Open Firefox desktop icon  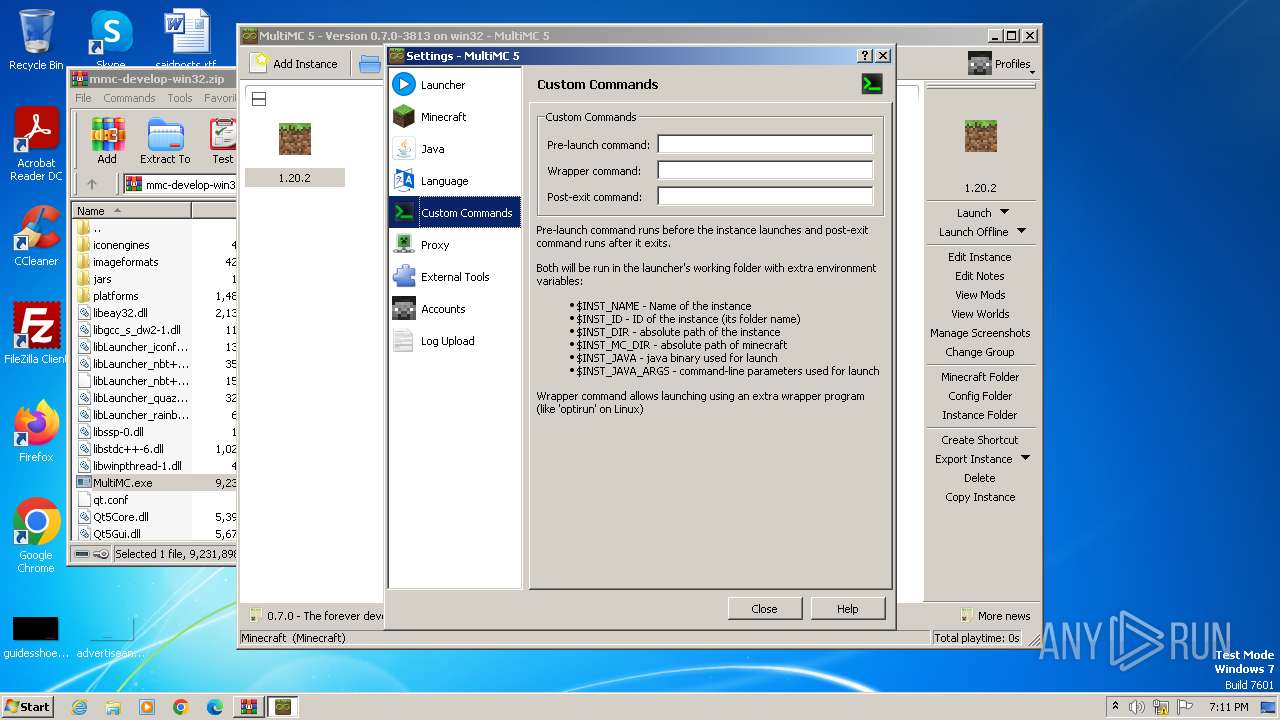click(x=36, y=432)
